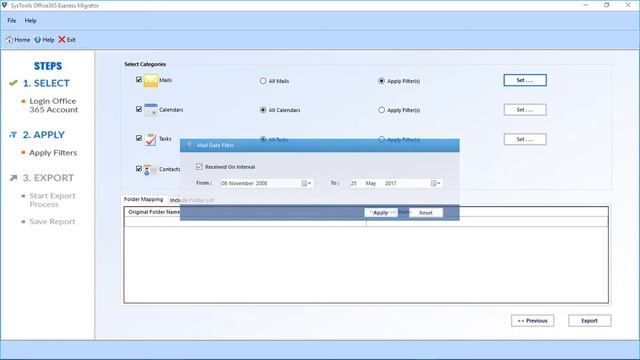Click the SysTools app icon in title bar

click(x=4, y=5)
